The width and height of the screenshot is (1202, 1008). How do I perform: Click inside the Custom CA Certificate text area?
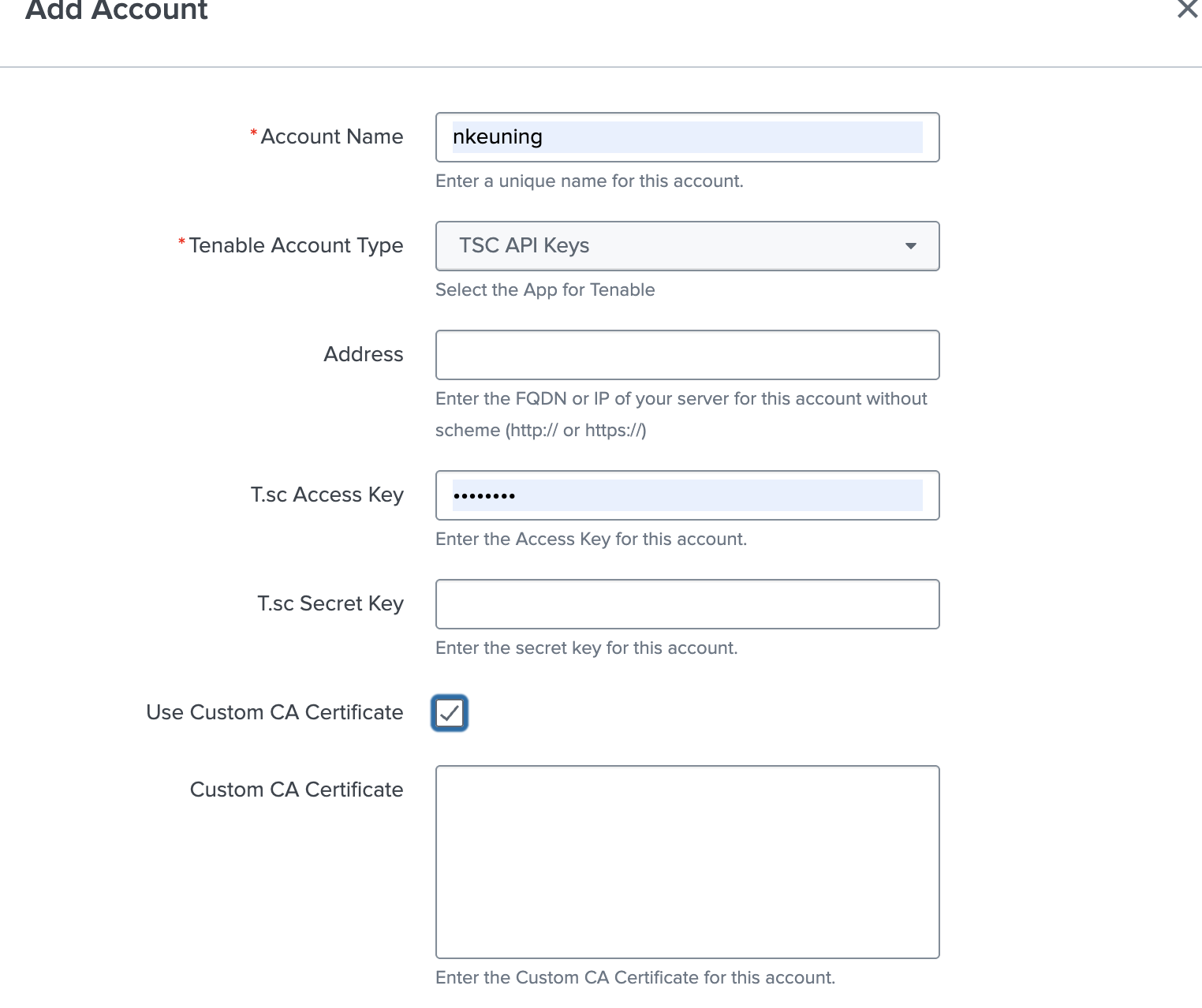click(686, 861)
